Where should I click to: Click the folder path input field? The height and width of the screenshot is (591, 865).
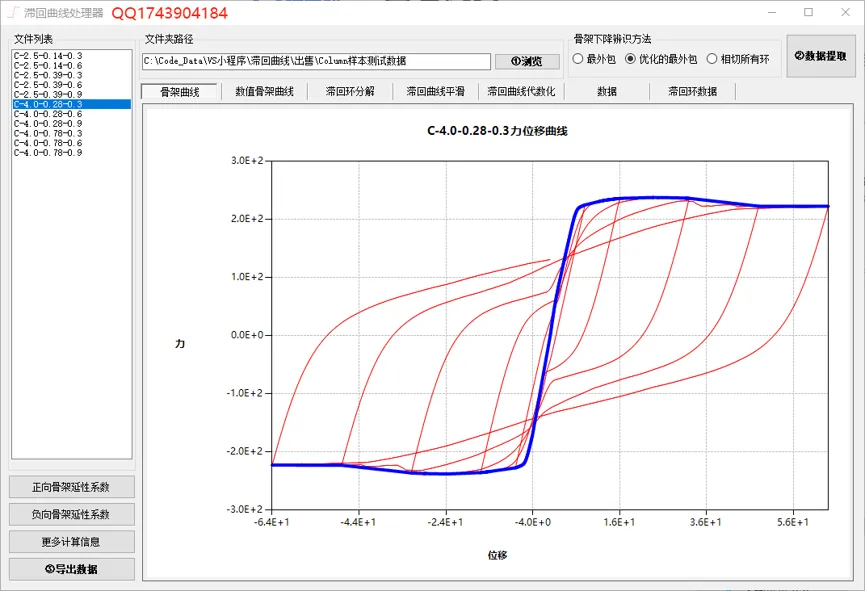click(x=316, y=61)
